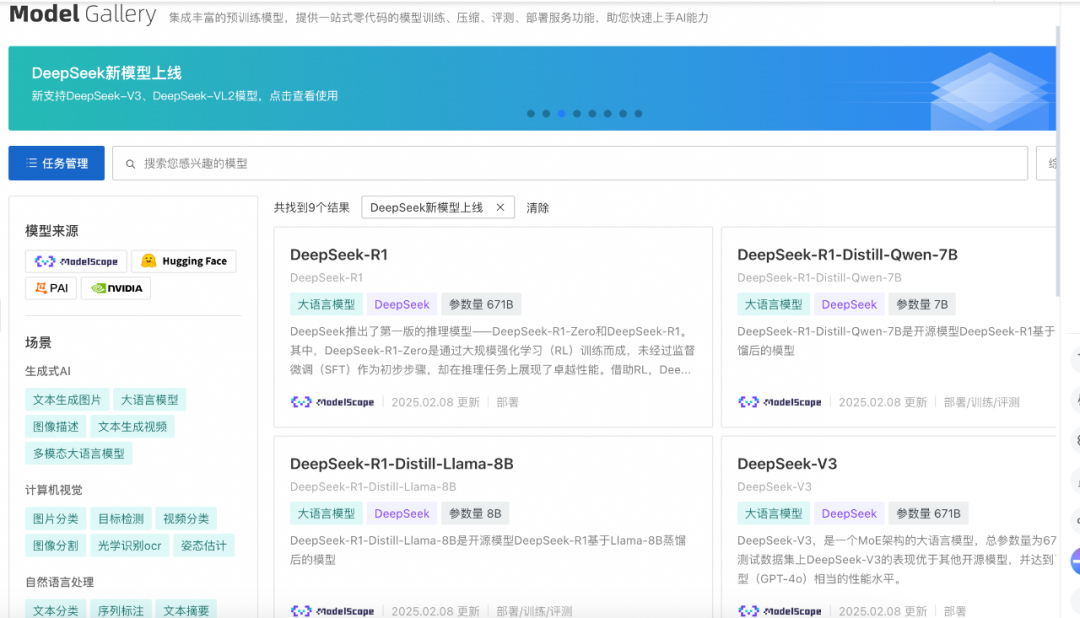Open the DeepSeek-R1-Distill-Qwen-7B card title
The width and height of the screenshot is (1080, 618).
[x=847, y=255]
